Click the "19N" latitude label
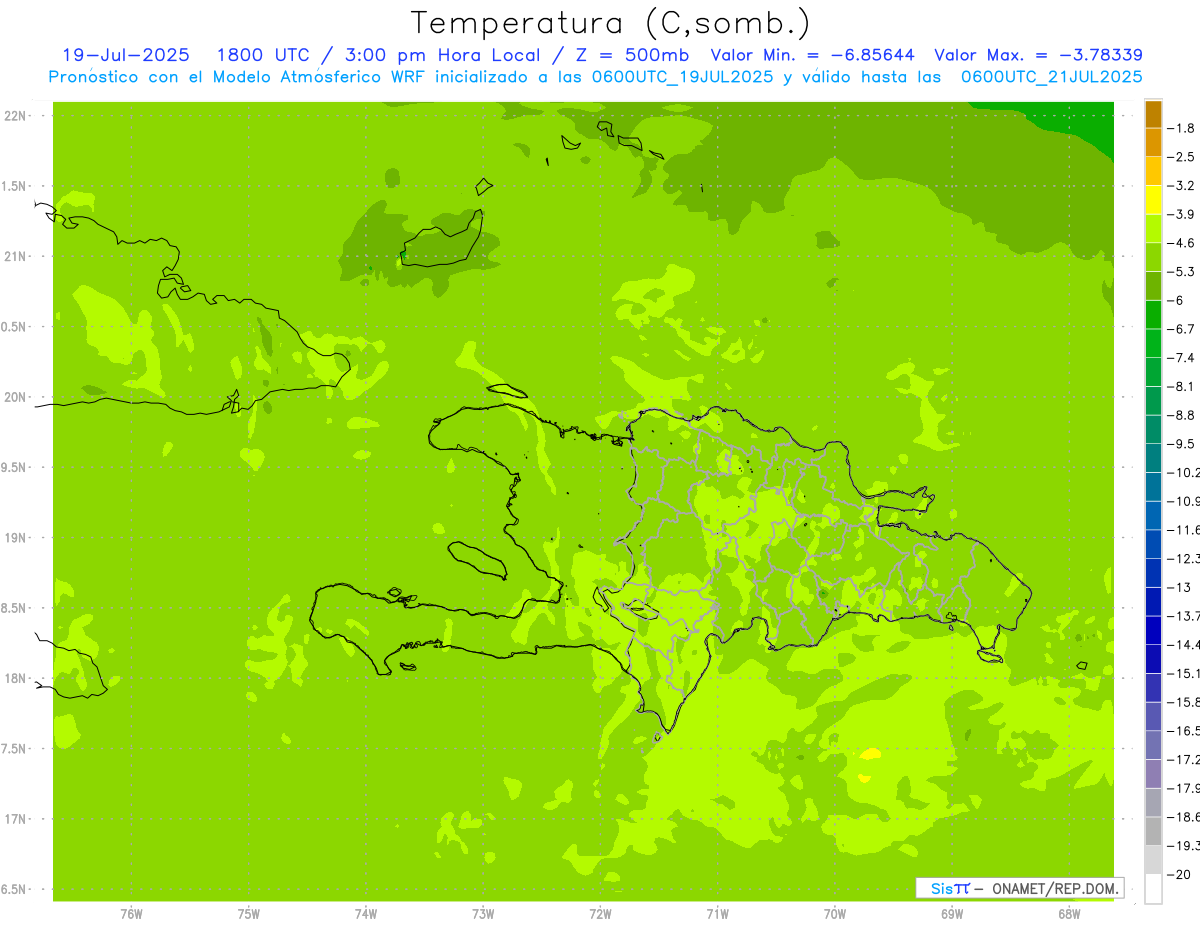 [14, 538]
